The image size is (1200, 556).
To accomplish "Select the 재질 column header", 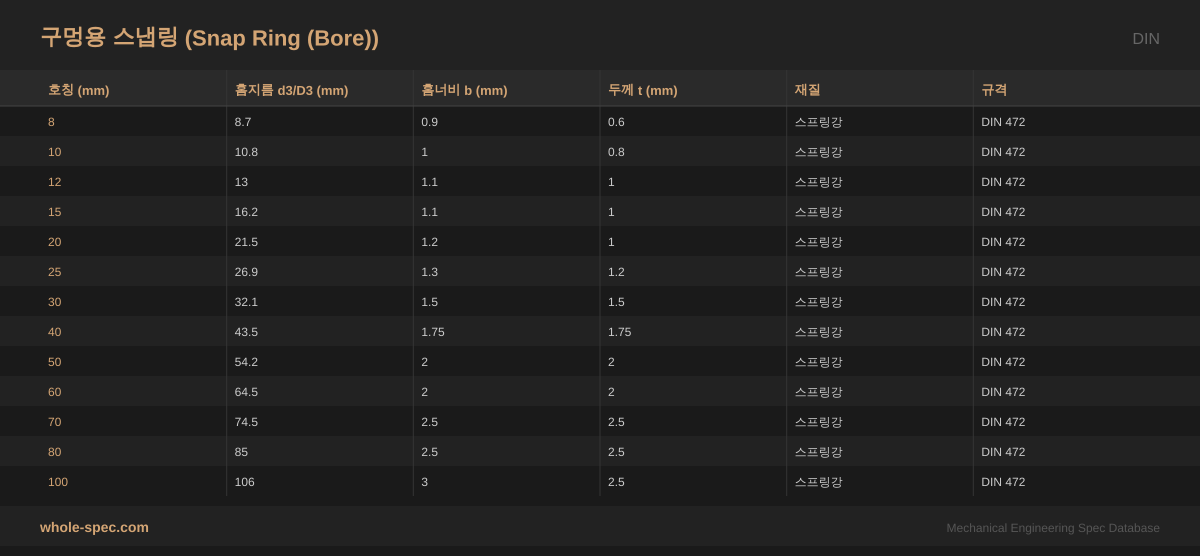I will click(807, 90).
